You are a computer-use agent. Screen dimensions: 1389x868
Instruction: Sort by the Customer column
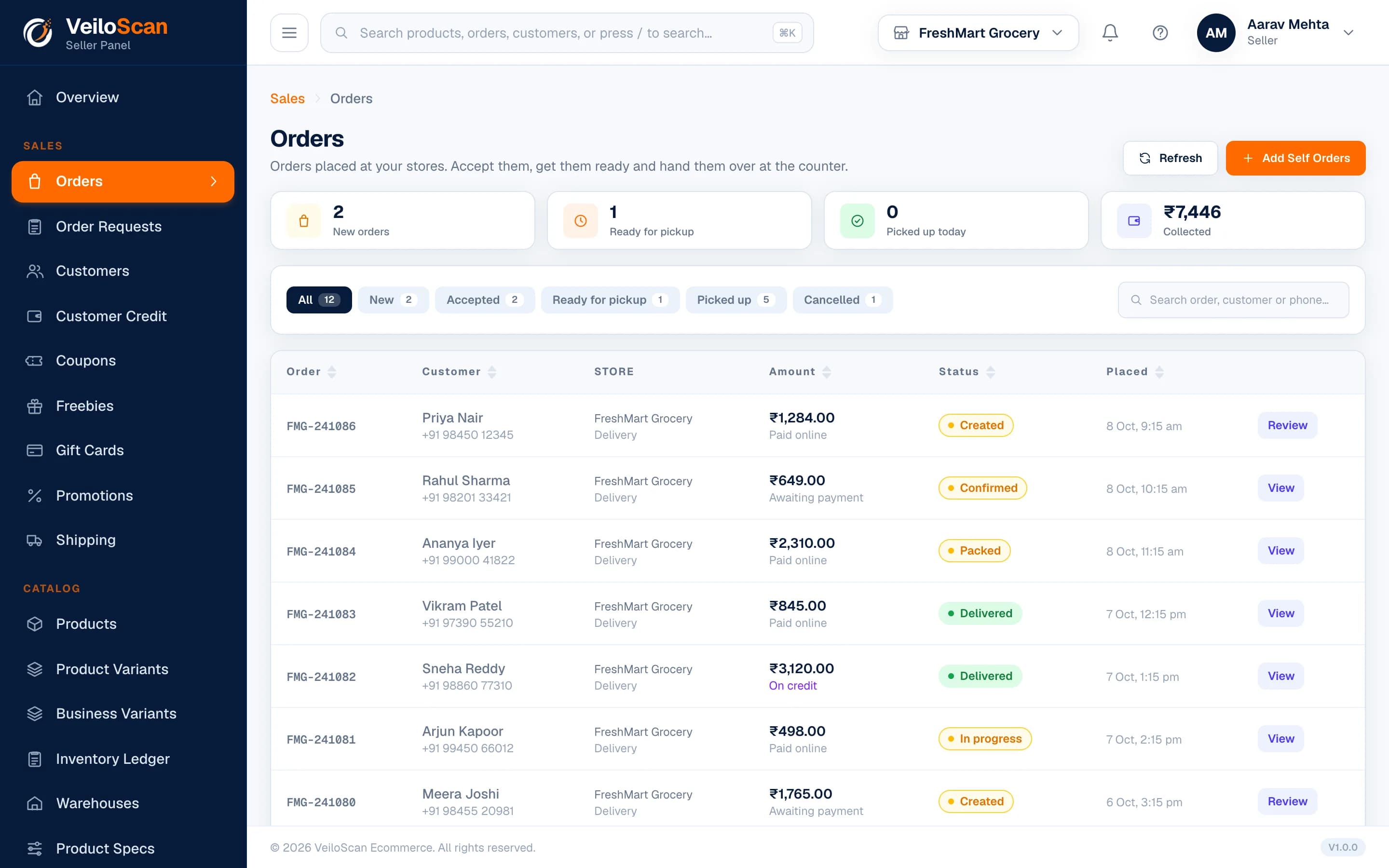tap(459, 371)
